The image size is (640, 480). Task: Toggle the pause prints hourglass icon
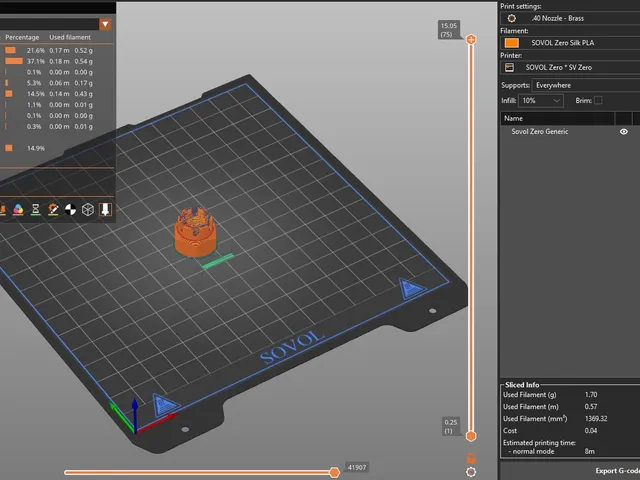36,209
